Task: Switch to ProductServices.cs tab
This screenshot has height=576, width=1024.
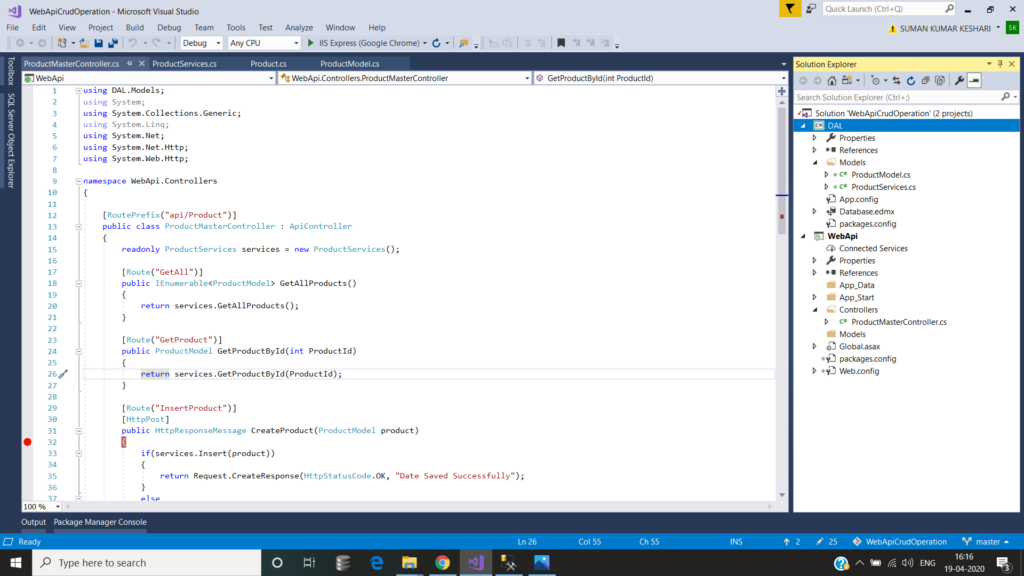Action: [184, 64]
